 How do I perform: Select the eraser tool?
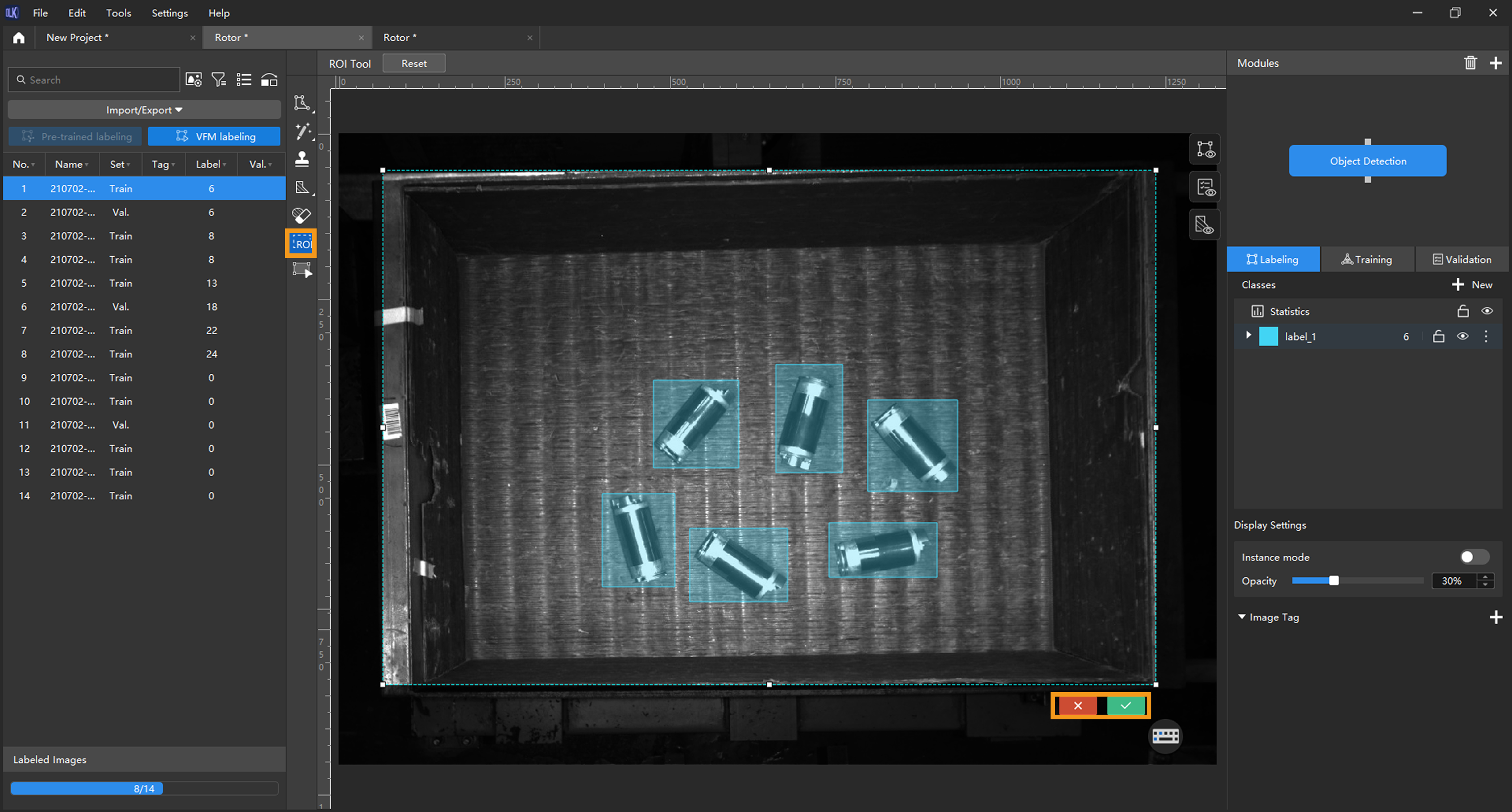click(302, 215)
